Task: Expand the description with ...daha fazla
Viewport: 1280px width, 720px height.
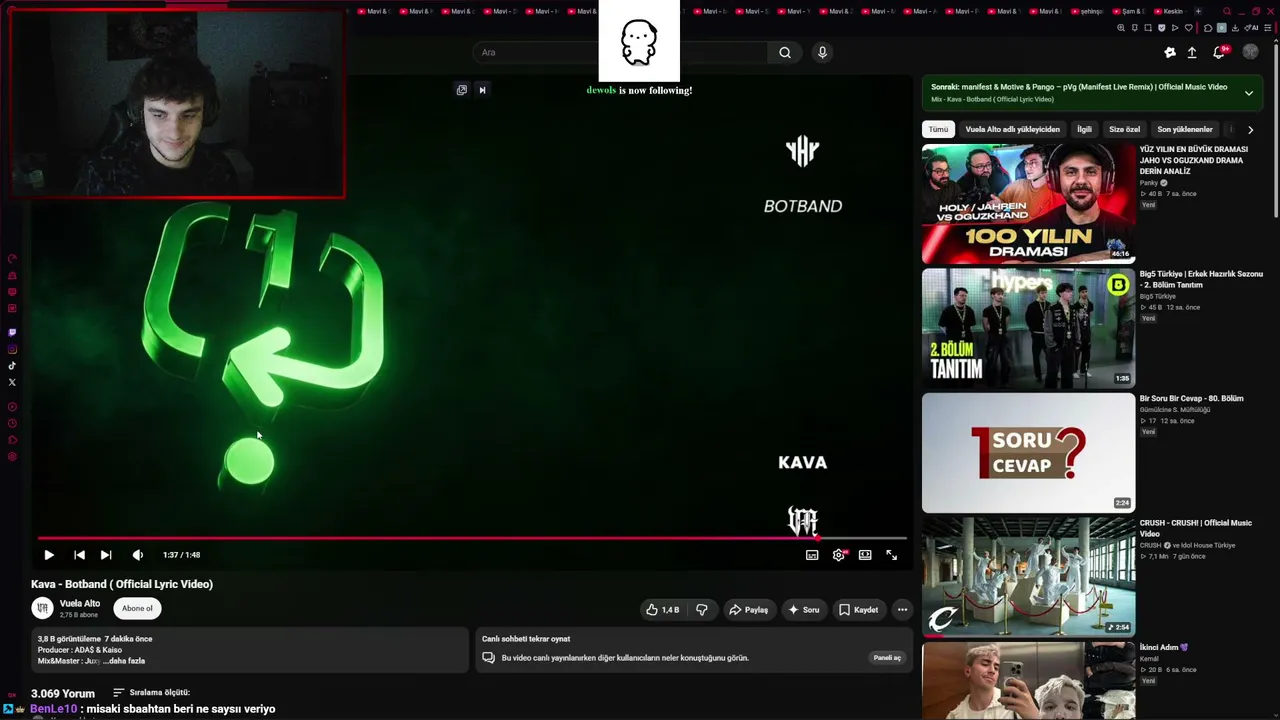Action: (124, 661)
